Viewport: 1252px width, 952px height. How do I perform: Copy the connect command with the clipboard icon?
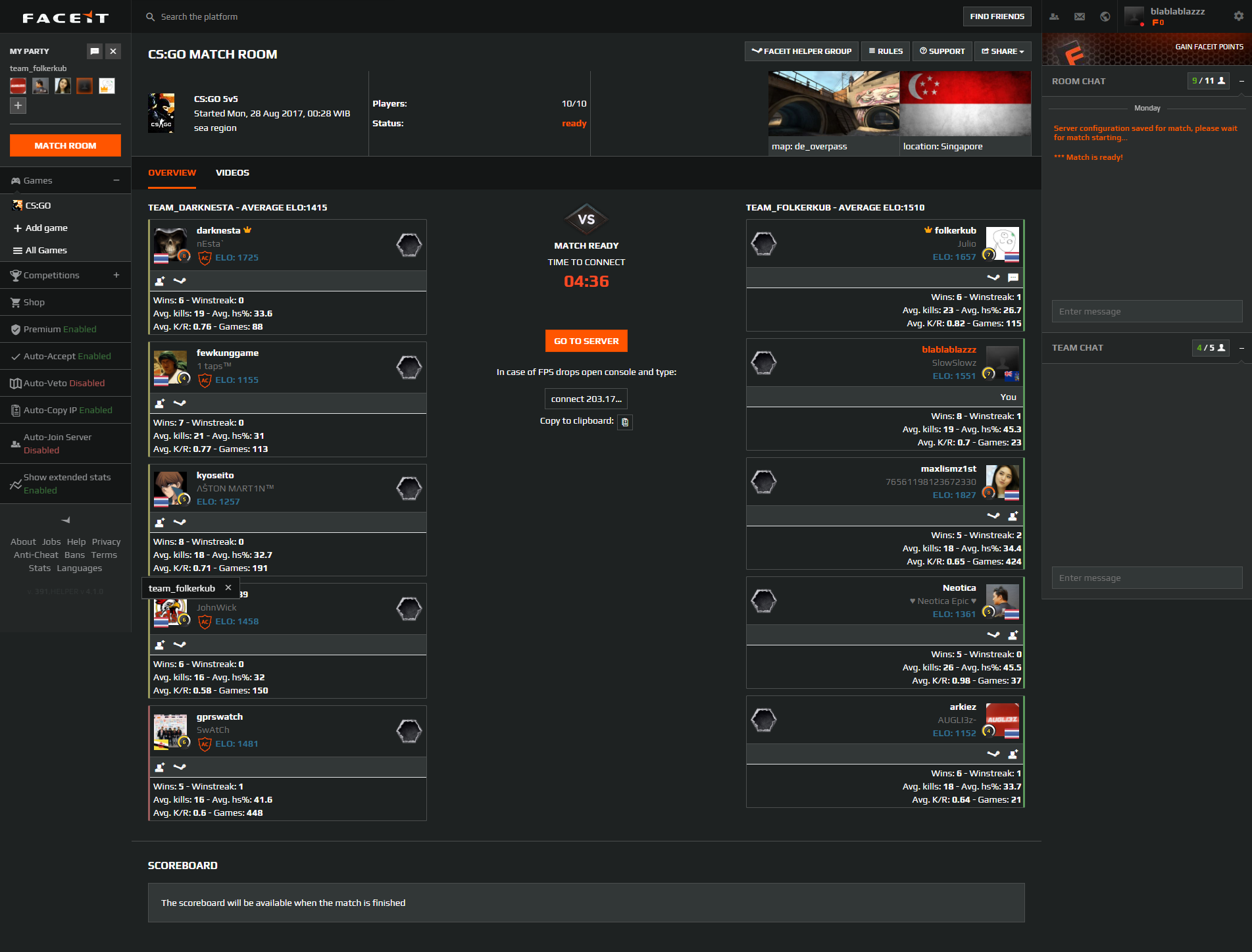coord(625,422)
